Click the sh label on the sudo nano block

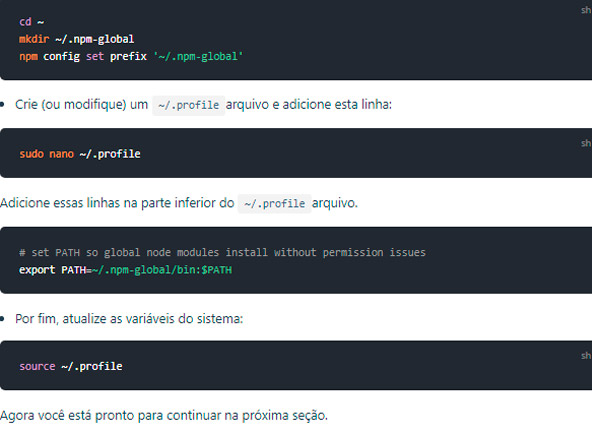pos(586,143)
